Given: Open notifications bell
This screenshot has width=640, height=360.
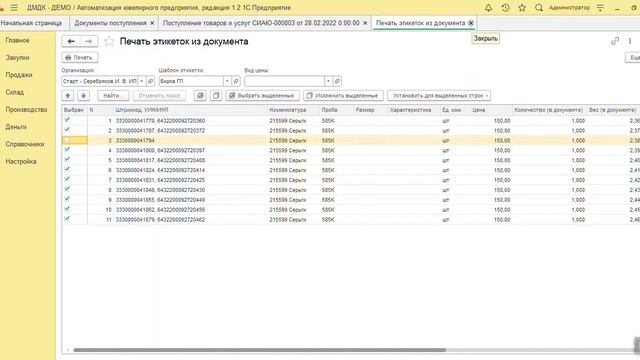Looking at the screenshot, I should coord(488,8).
